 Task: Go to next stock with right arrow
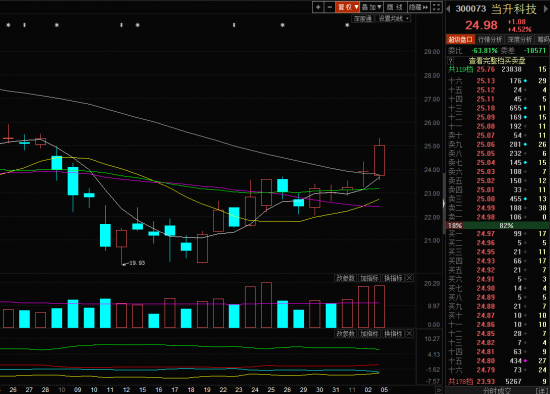[546, 9]
